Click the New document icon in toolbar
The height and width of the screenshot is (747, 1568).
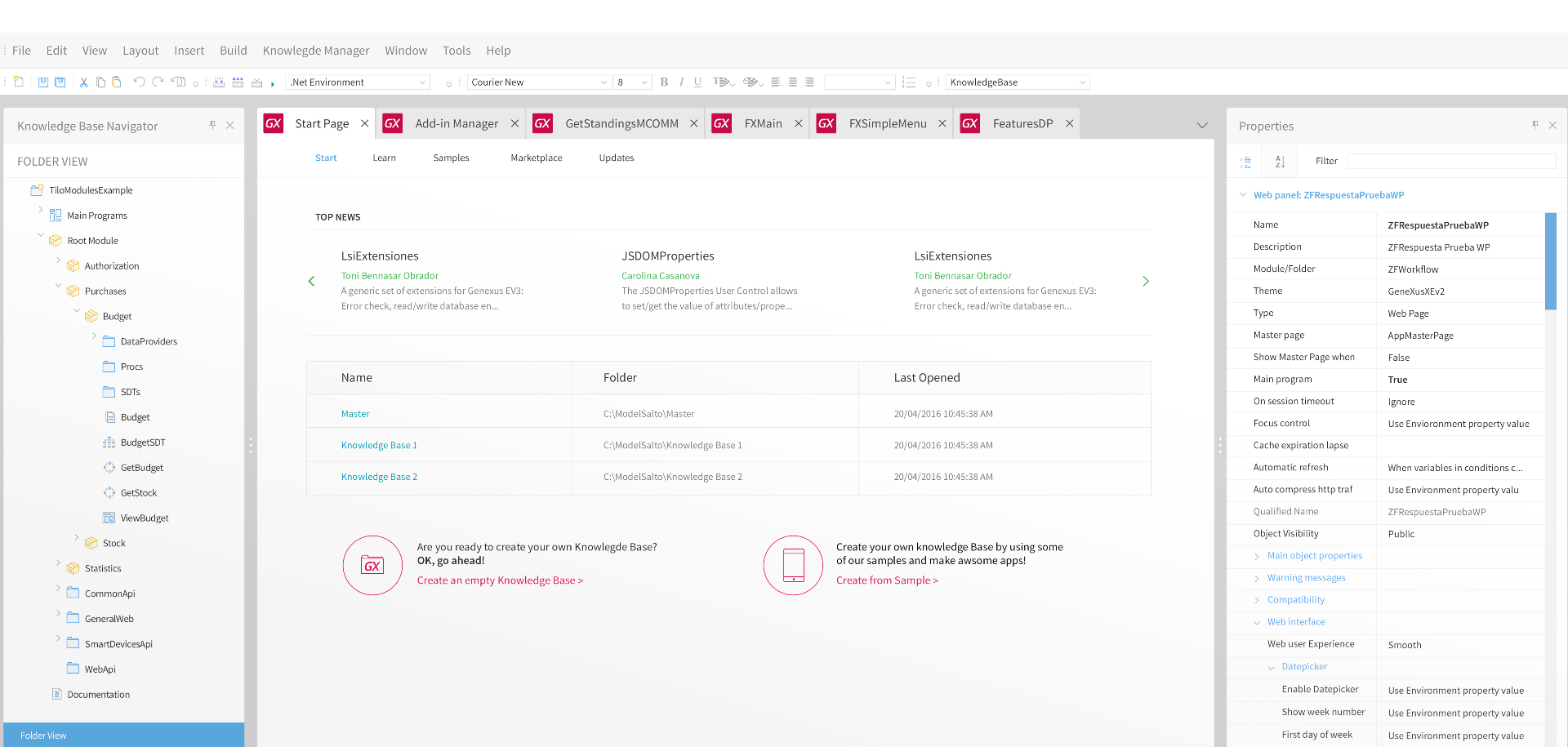[19, 82]
